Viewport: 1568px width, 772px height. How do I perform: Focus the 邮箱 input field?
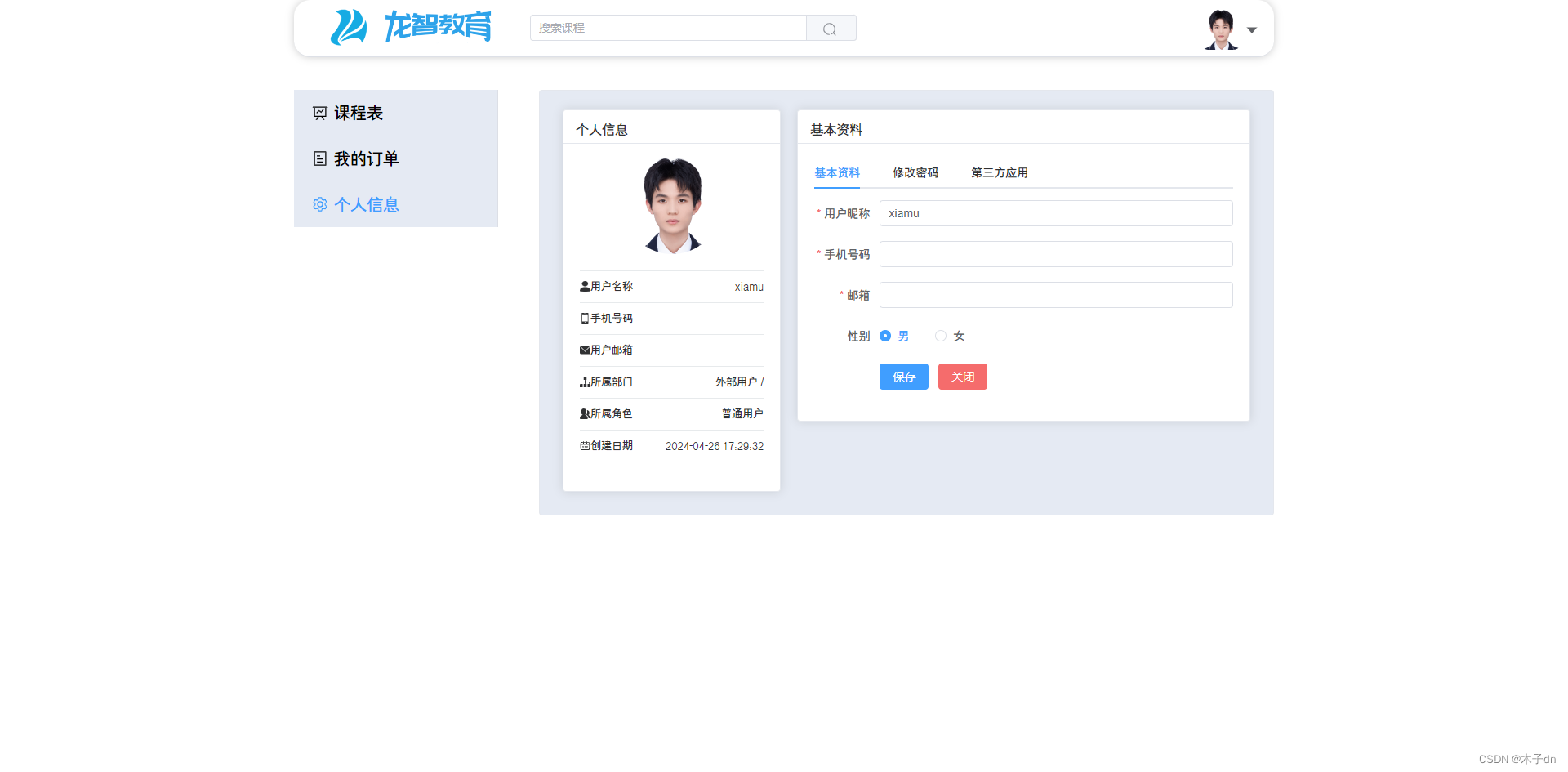[1056, 295]
